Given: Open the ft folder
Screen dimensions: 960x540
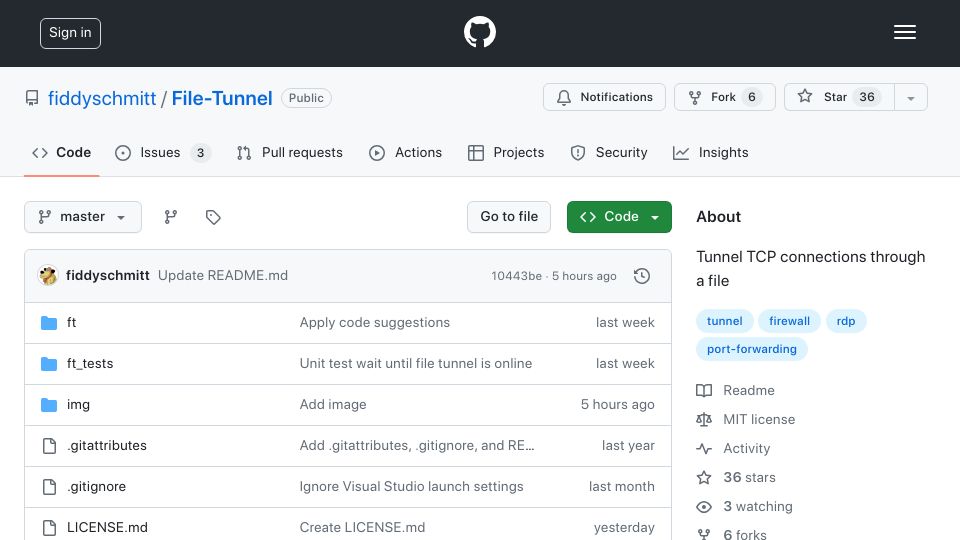Looking at the screenshot, I should (72, 323).
